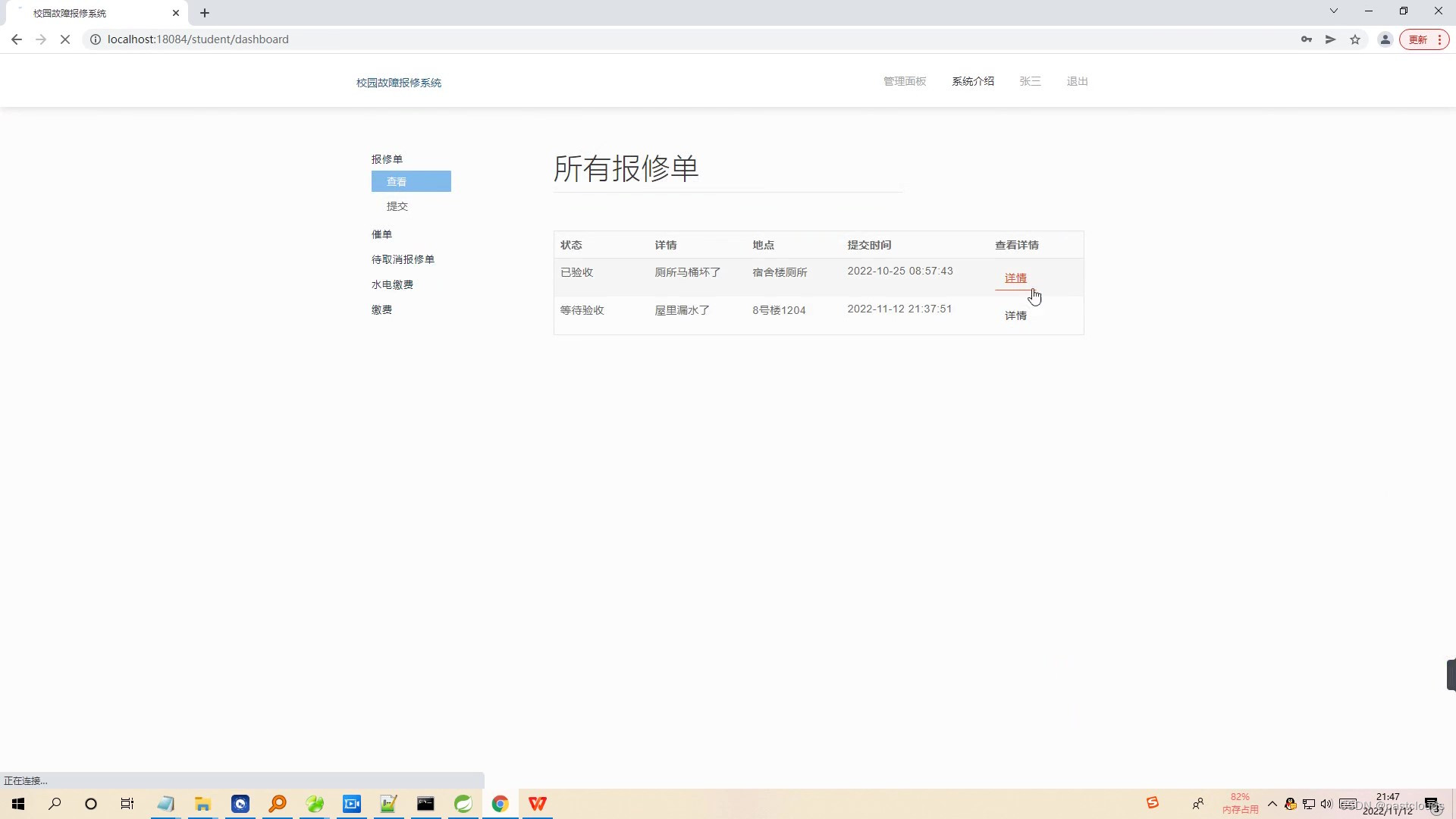The image size is (1456, 819).
Task: Click the Windows Start button
Action: (x=17, y=803)
